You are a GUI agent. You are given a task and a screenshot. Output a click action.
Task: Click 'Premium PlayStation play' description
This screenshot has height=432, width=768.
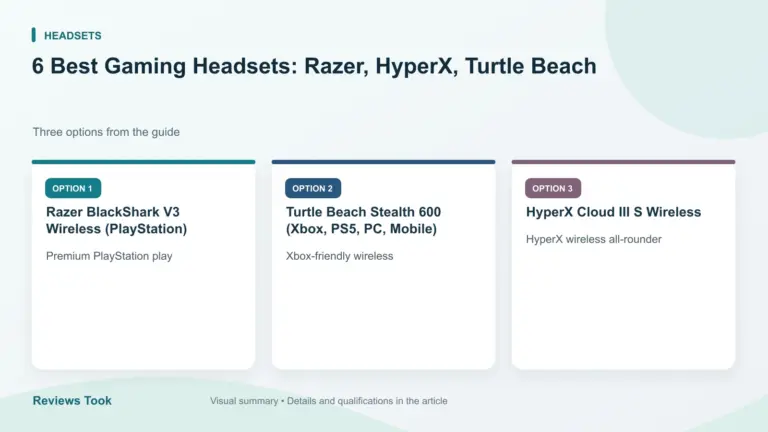coord(109,256)
